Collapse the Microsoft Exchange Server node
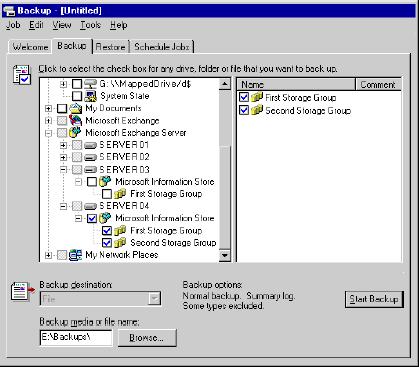Screen dimensions: 419x367 (x=48, y=133)
